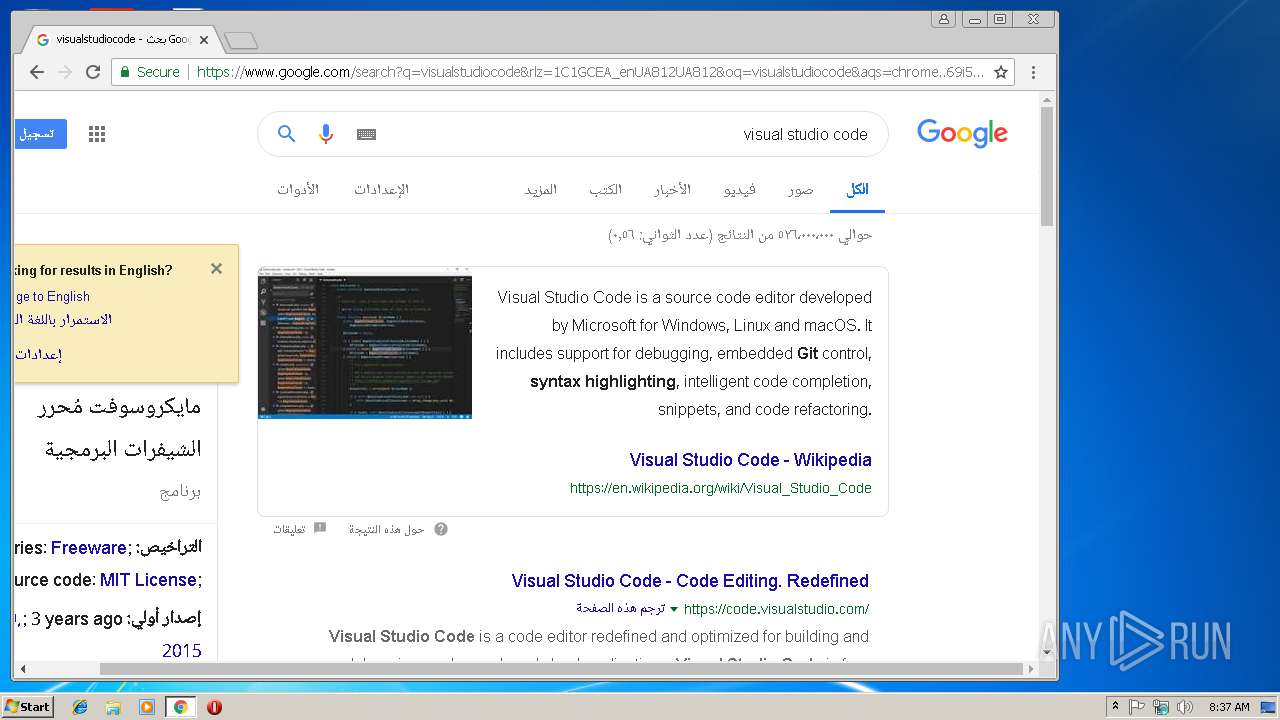Open the إعدادات settings link in popup
The height and width of the screenshot is (720, 1280).
click(x=38, y=354)
